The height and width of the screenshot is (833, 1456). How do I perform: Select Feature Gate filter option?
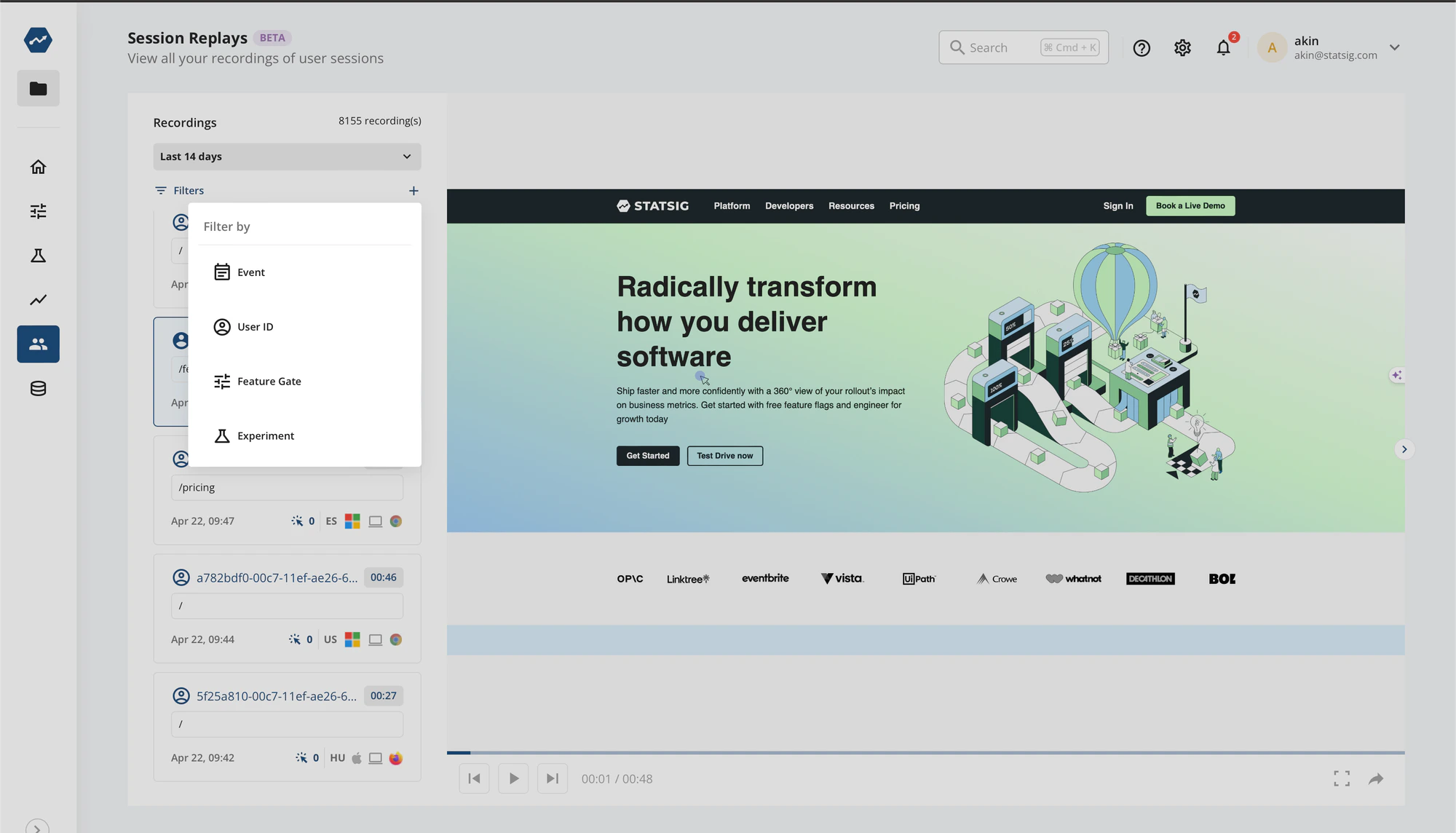pyautogui.click(x=269, y=382)
